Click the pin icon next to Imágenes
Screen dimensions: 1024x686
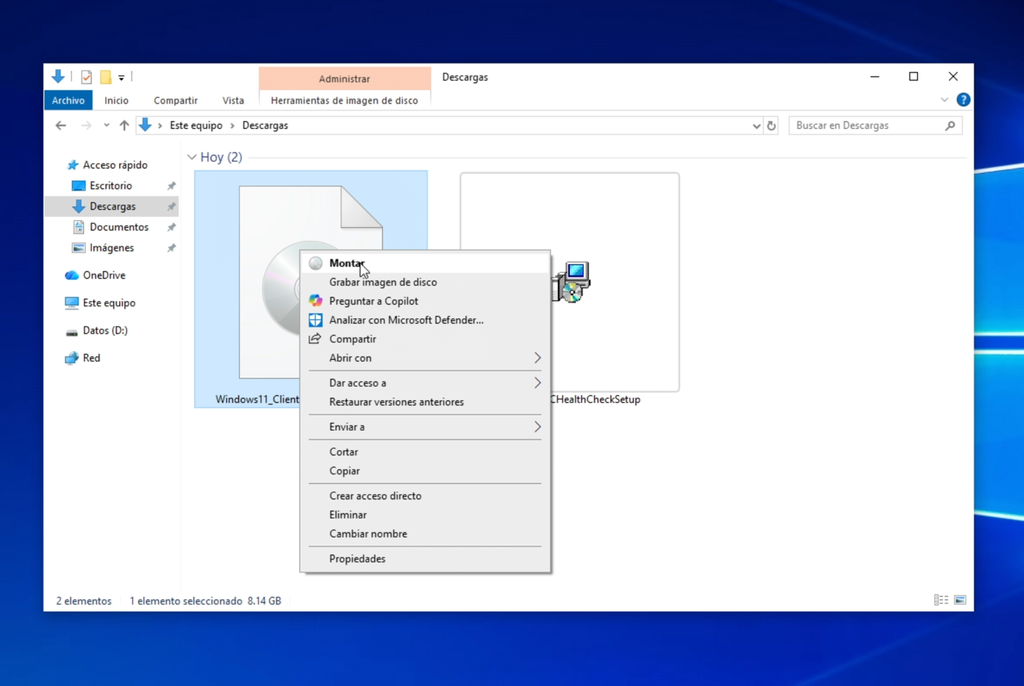tap(171, 248)
